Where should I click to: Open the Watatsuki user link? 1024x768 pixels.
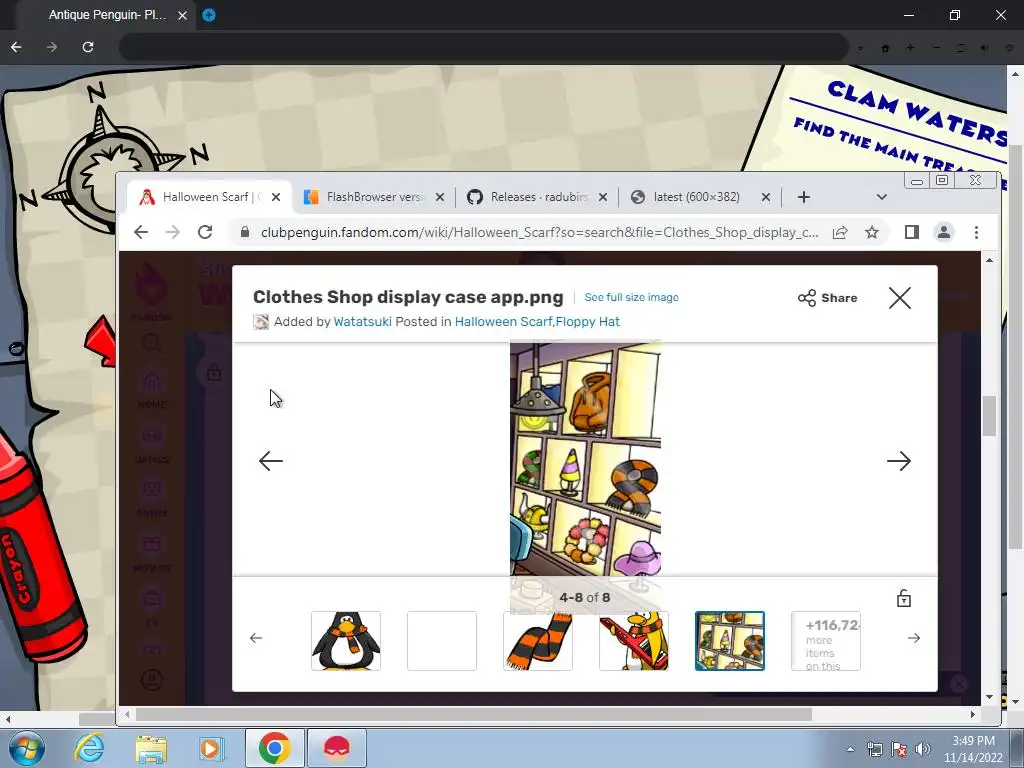click(x=362, y=321)
